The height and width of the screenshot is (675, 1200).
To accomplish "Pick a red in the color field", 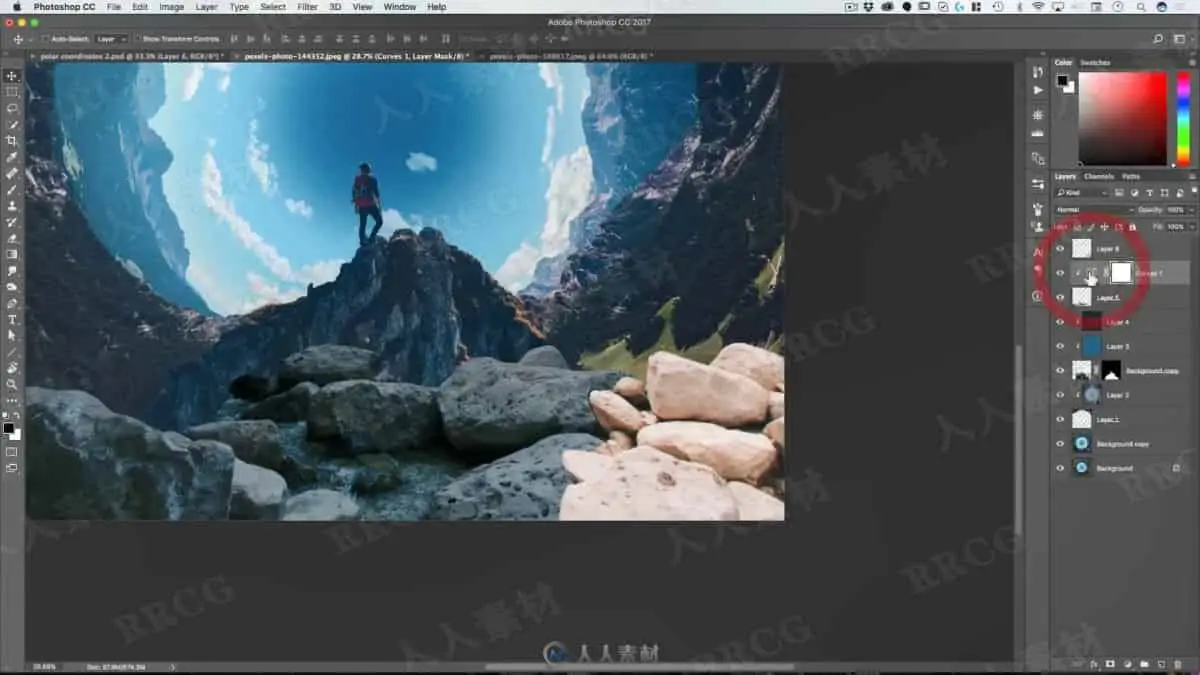I will pos(1122,118).
